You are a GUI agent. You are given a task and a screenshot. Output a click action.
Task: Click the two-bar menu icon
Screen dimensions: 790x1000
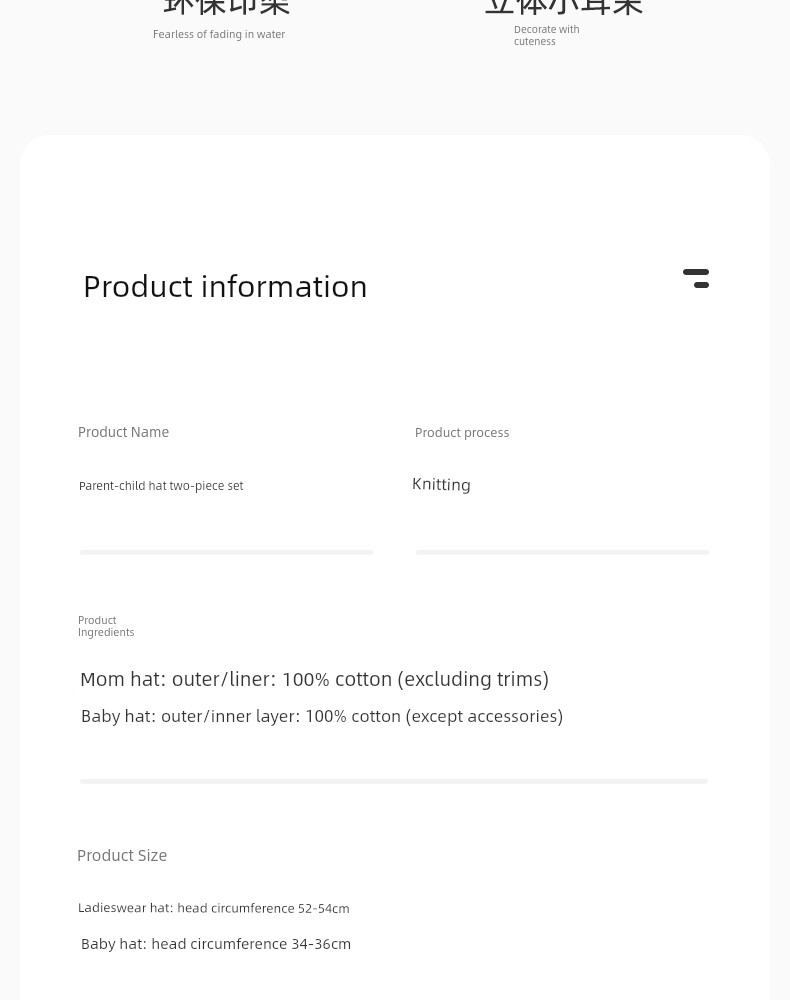[x=696, y=279]
